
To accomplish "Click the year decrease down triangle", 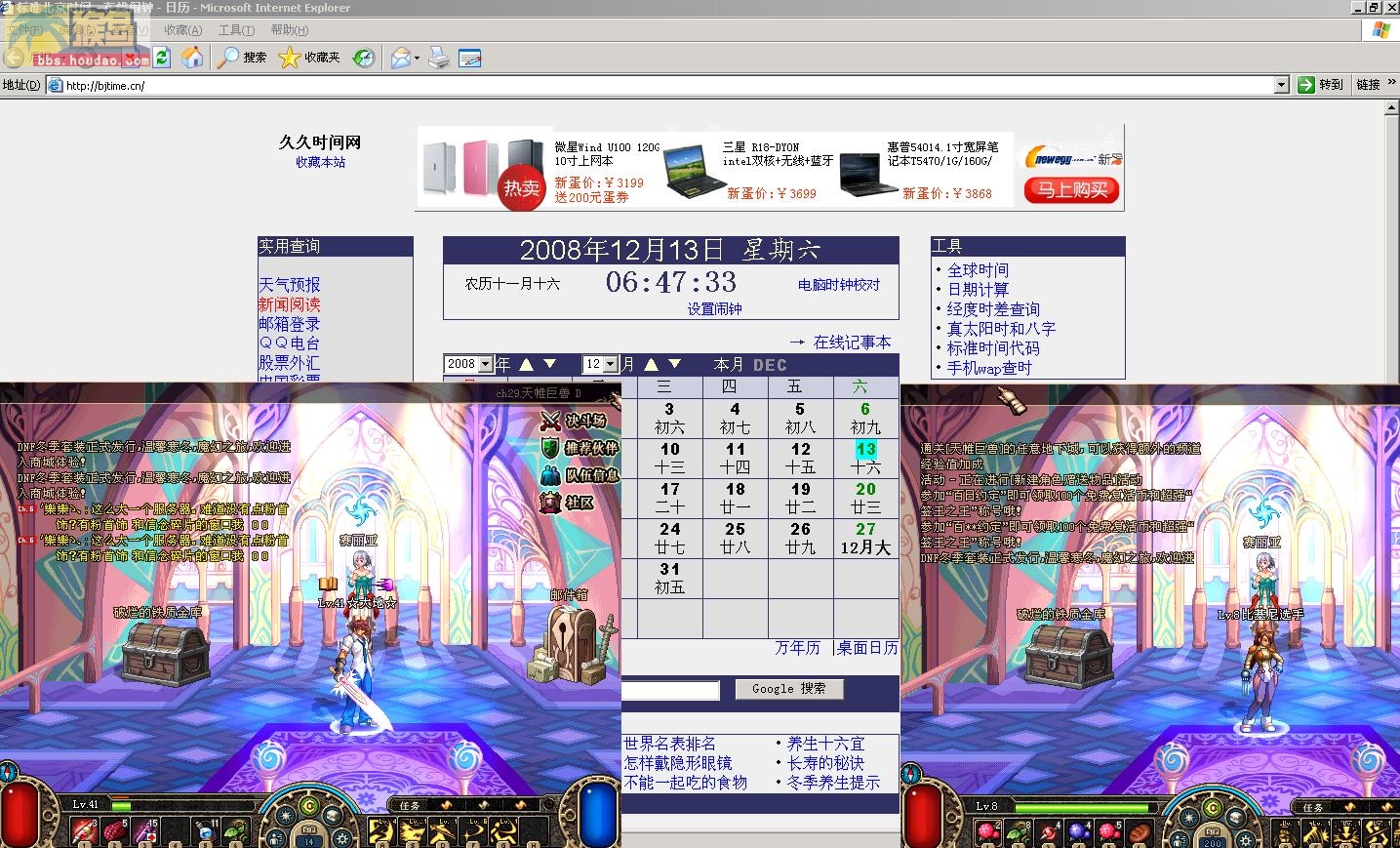I will click(549, 364).
